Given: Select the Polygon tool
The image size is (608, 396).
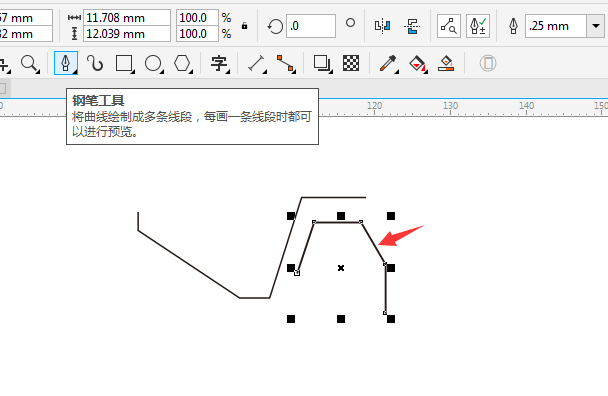Looking at the screenshot, I should [182, 63].
